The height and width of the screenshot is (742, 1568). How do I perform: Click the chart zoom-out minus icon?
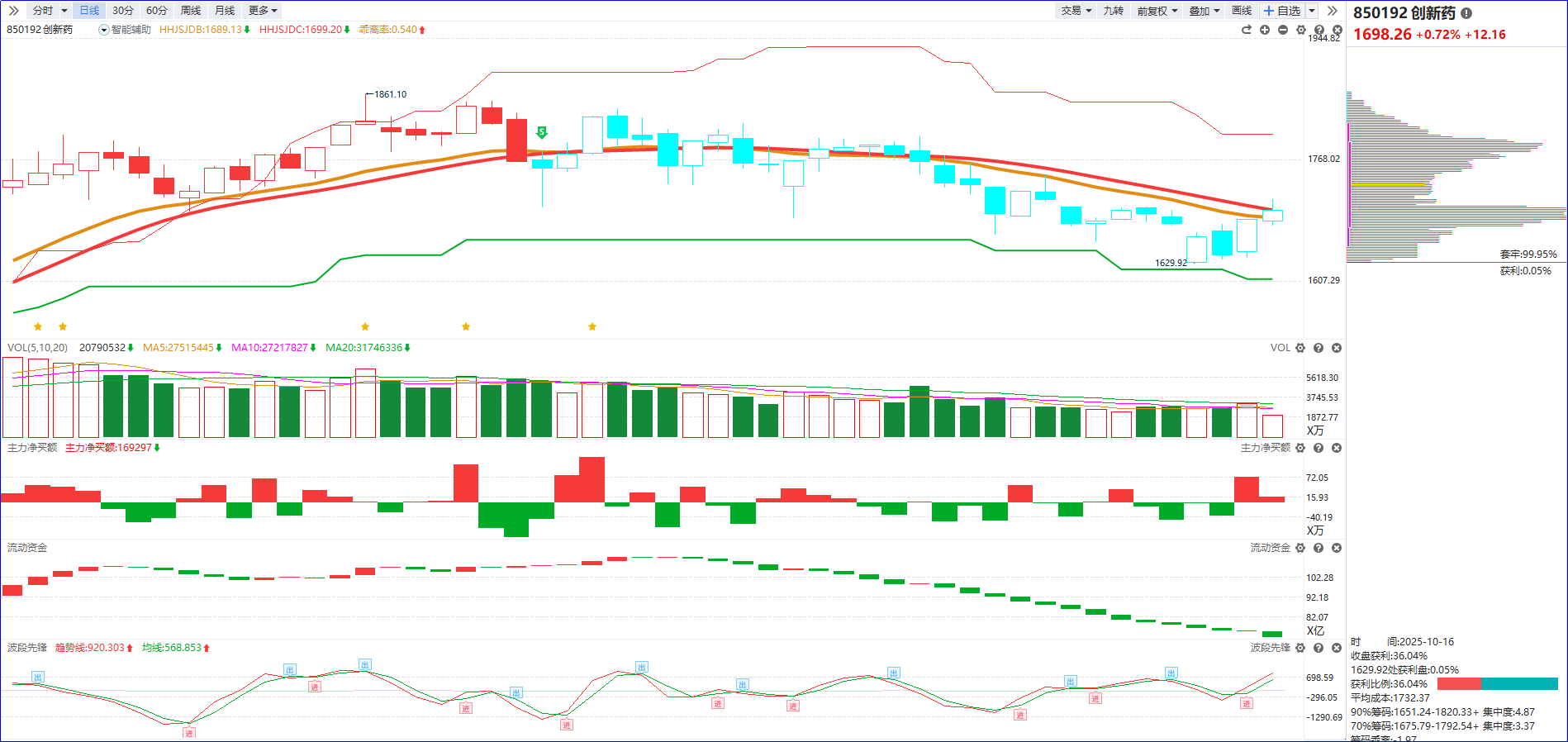point(1282,30)
